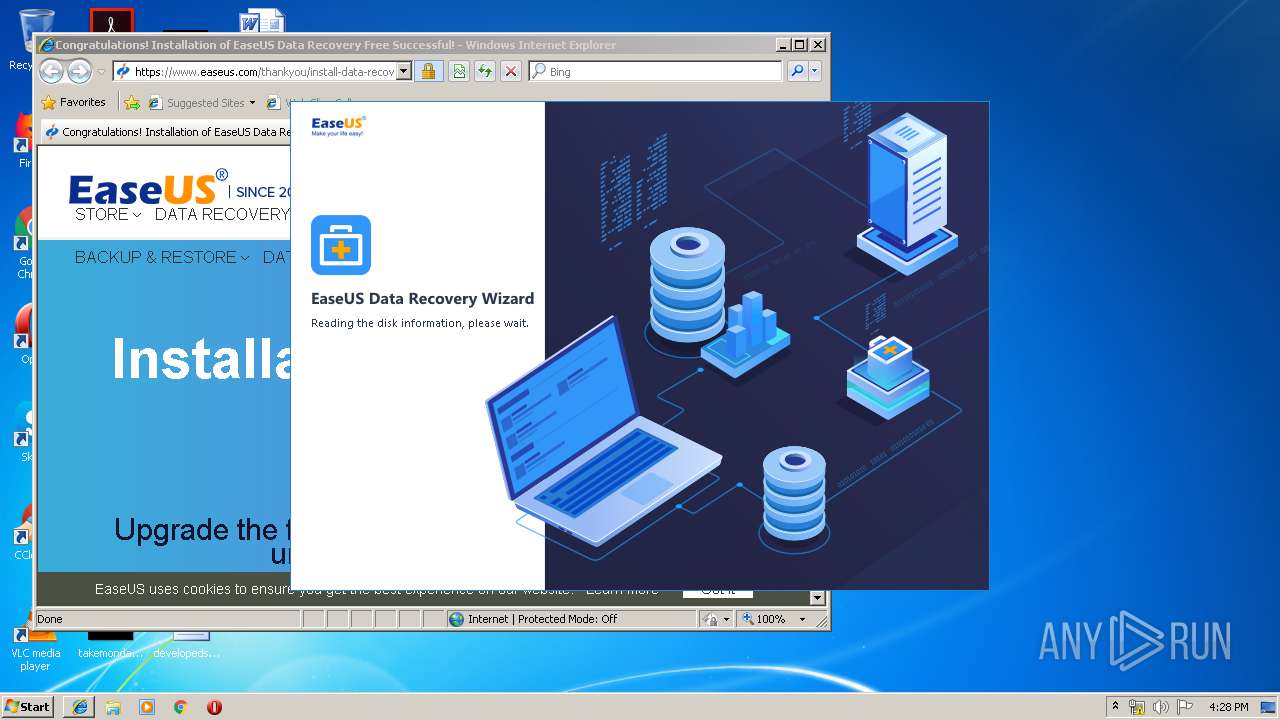Click the EaseUS logo on the webpage

pyautogui.click(x=148, y=188)
